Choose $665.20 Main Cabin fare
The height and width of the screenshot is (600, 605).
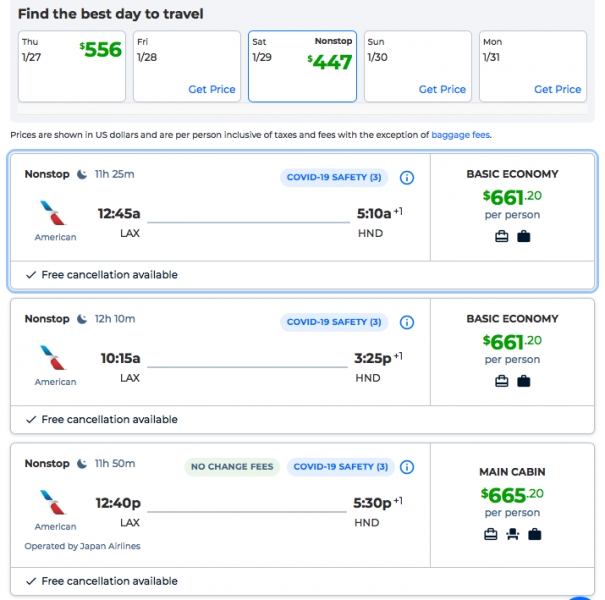pyautogui.click(x=512, y=494)
